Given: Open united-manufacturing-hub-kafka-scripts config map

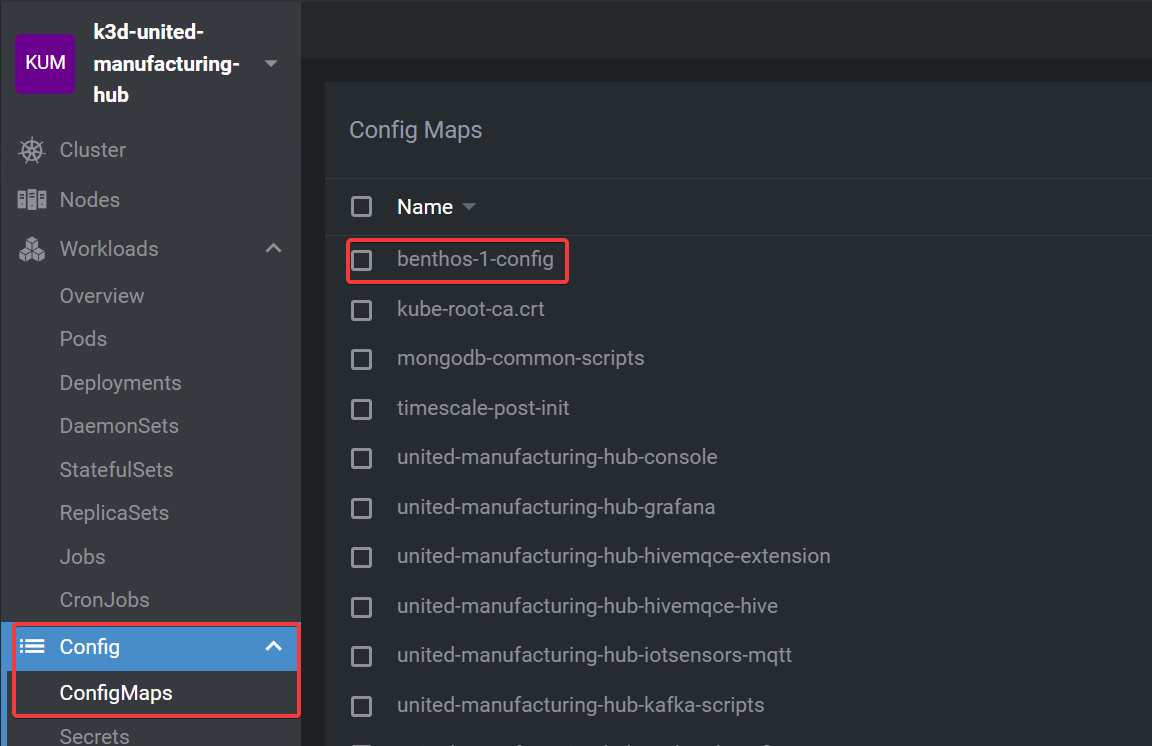Looking at the screenshot, I should [580, 705].
